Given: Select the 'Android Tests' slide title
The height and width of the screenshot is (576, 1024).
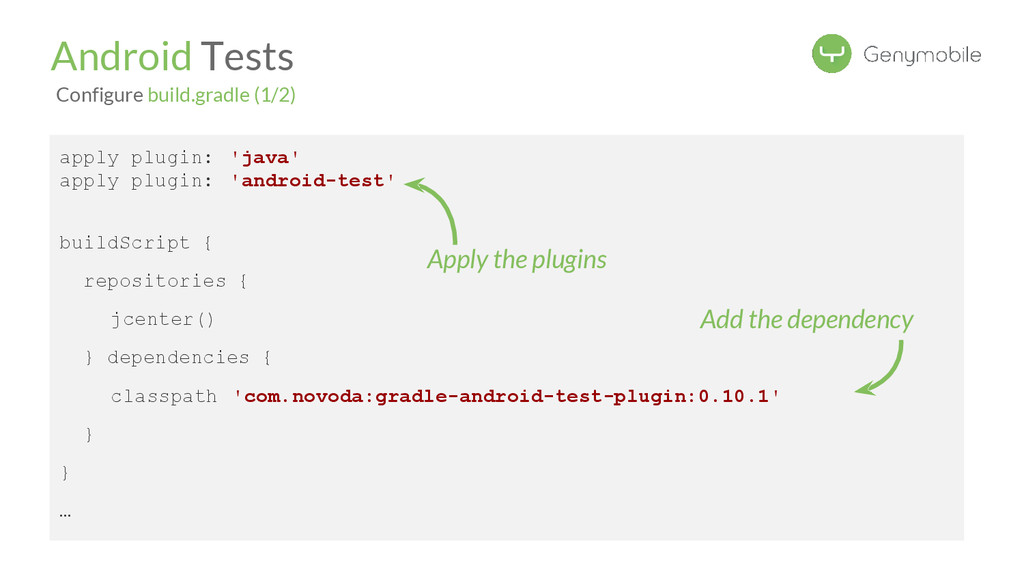Looking at the screenshot, I should click(172, 56).
